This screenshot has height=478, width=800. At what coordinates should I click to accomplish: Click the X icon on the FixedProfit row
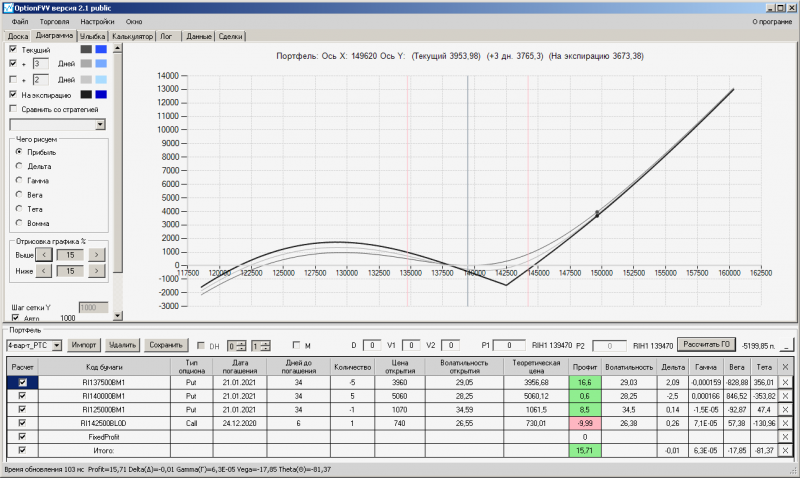point(785,437)
